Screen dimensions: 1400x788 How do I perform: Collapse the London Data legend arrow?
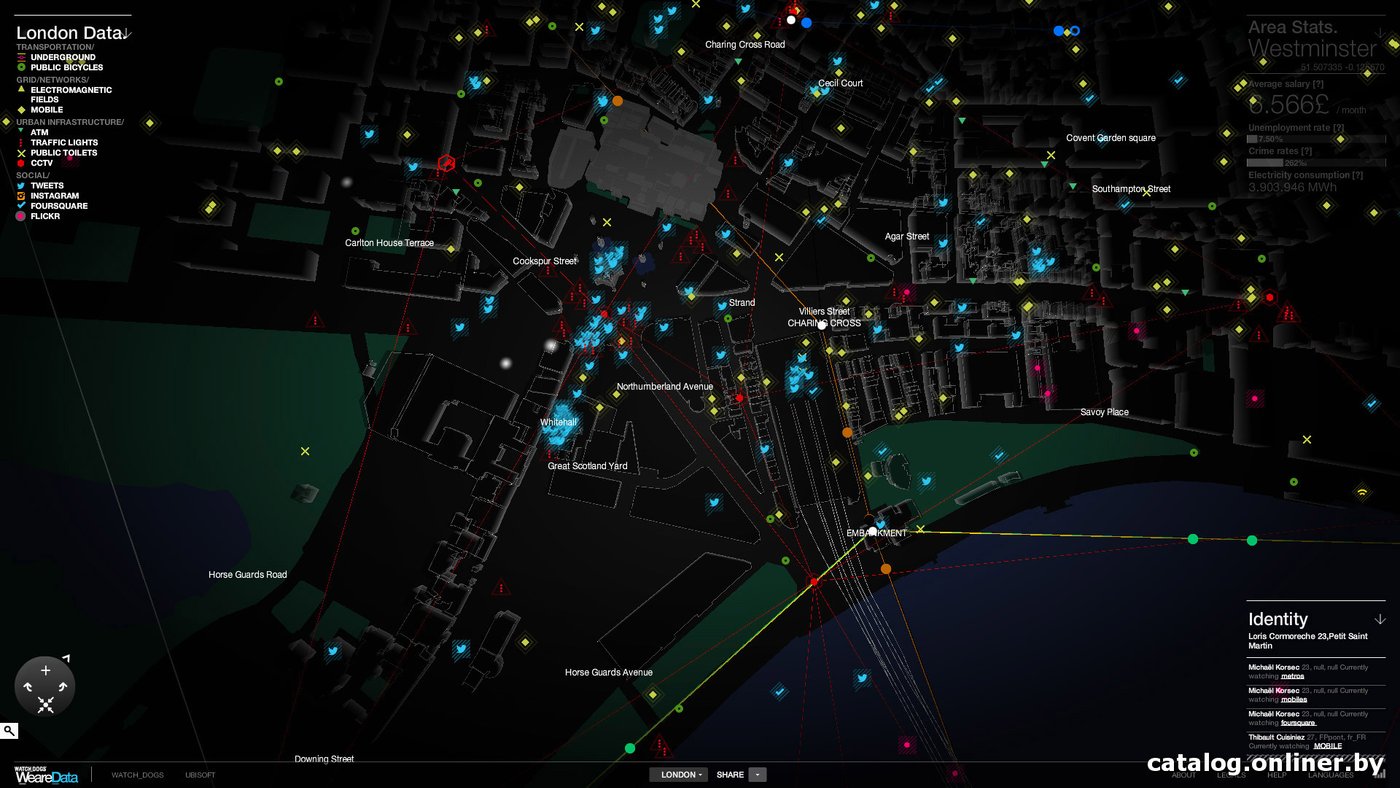(128, 33)
